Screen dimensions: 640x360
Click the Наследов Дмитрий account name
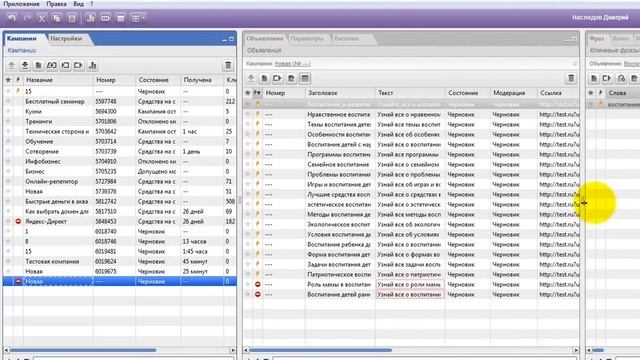tap(600, 18)
